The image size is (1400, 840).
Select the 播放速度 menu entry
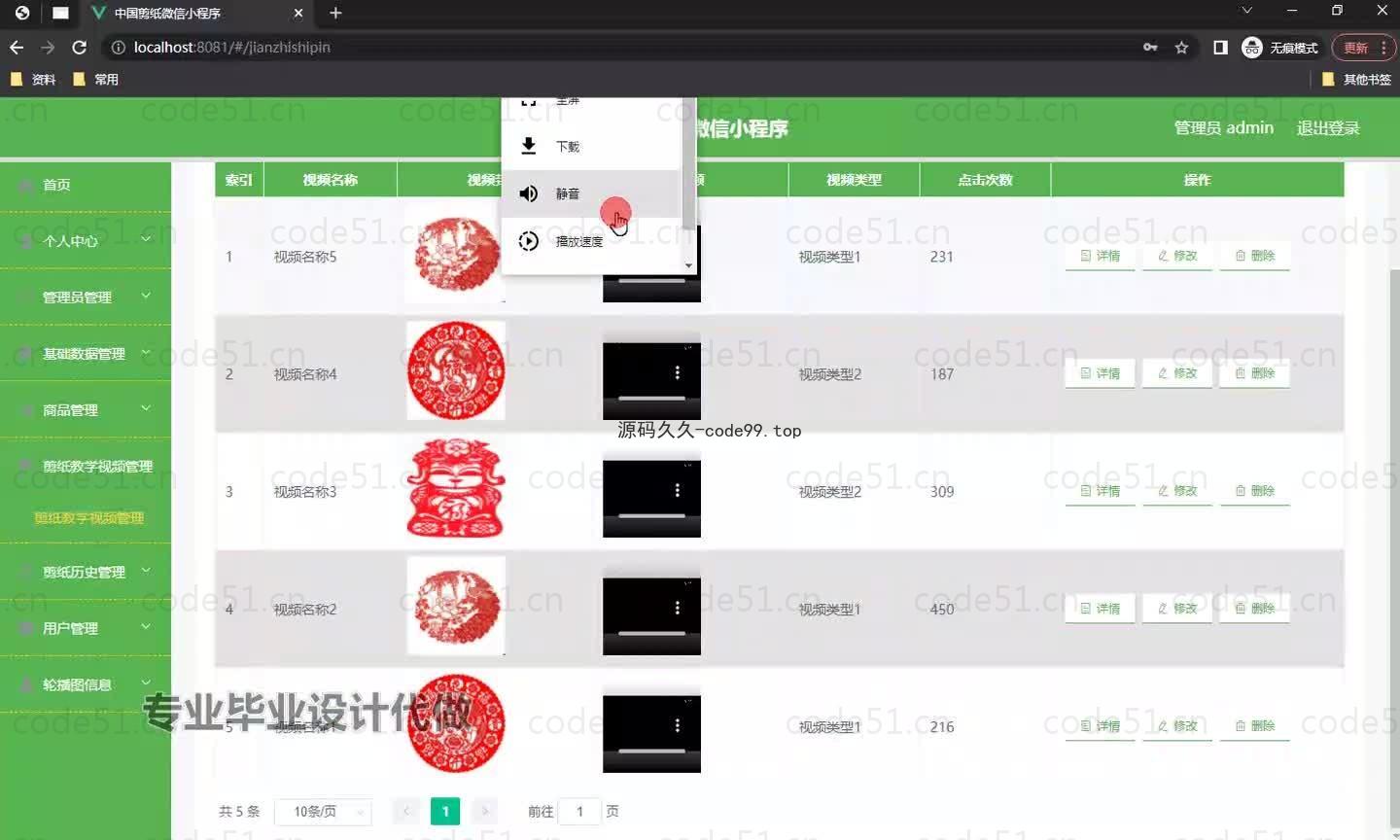[x=591, y=241]
